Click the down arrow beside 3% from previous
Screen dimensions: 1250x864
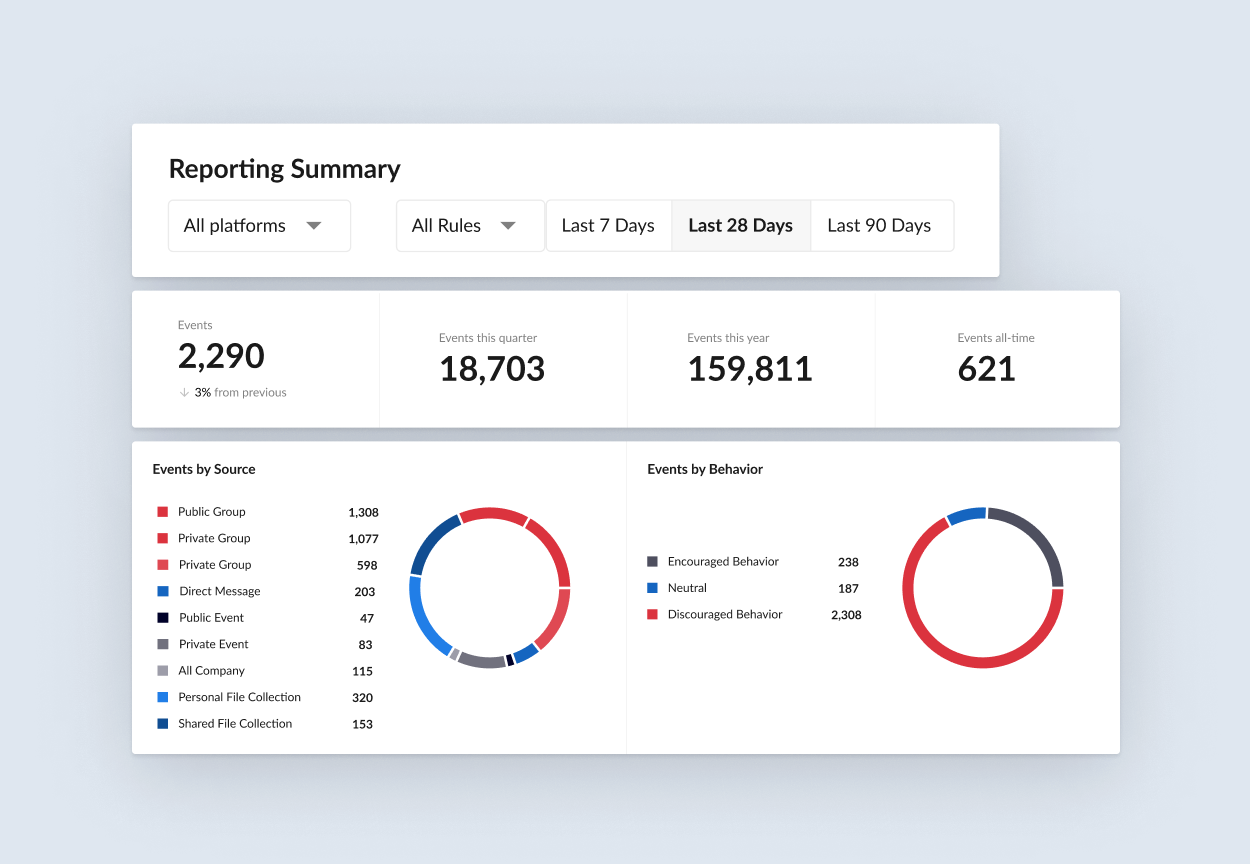coord(184,393)
